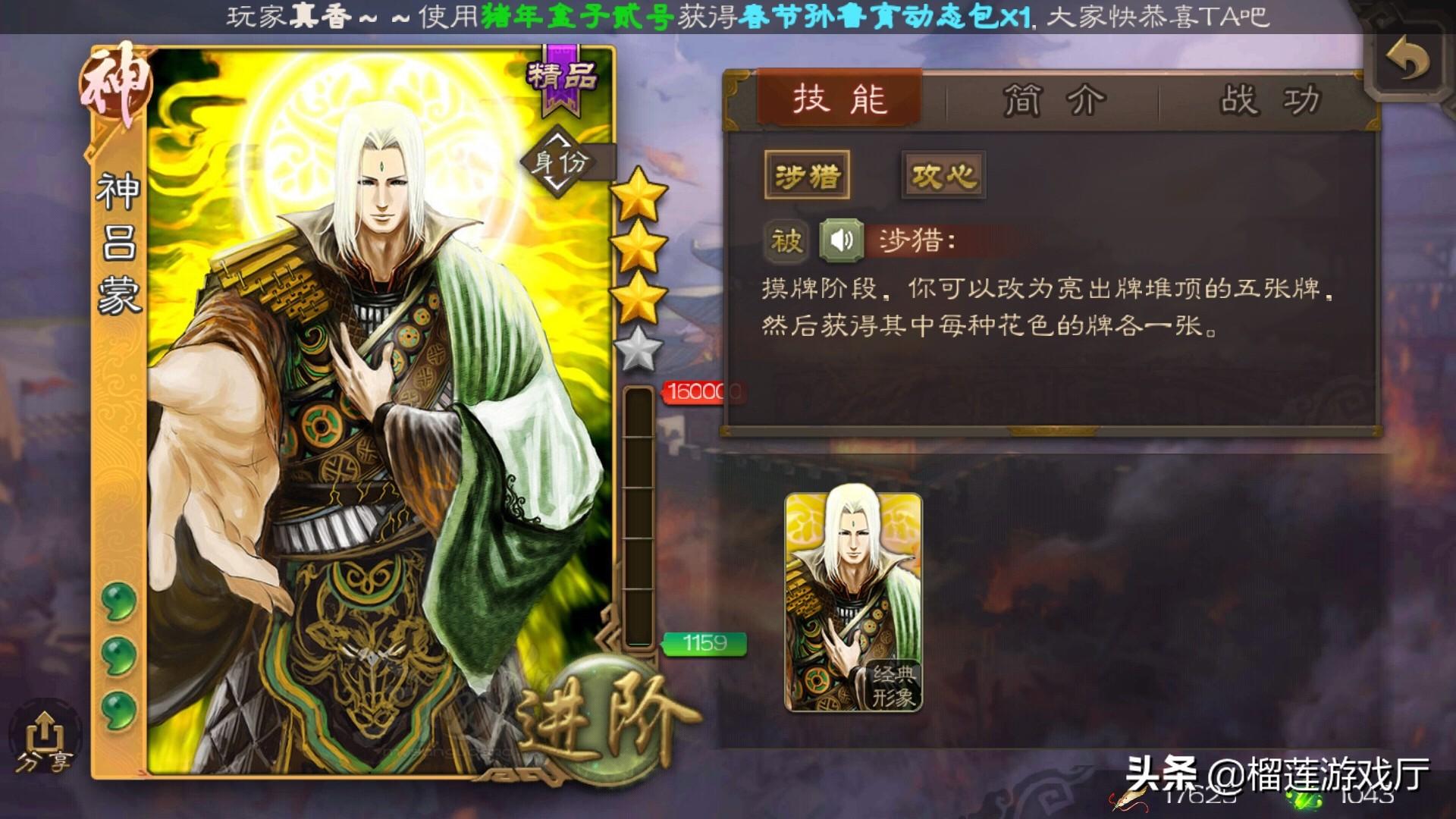This screenshot has width=1456, height=819.
Task: Click the back arrow return icon
Action: click(1407, 60)
